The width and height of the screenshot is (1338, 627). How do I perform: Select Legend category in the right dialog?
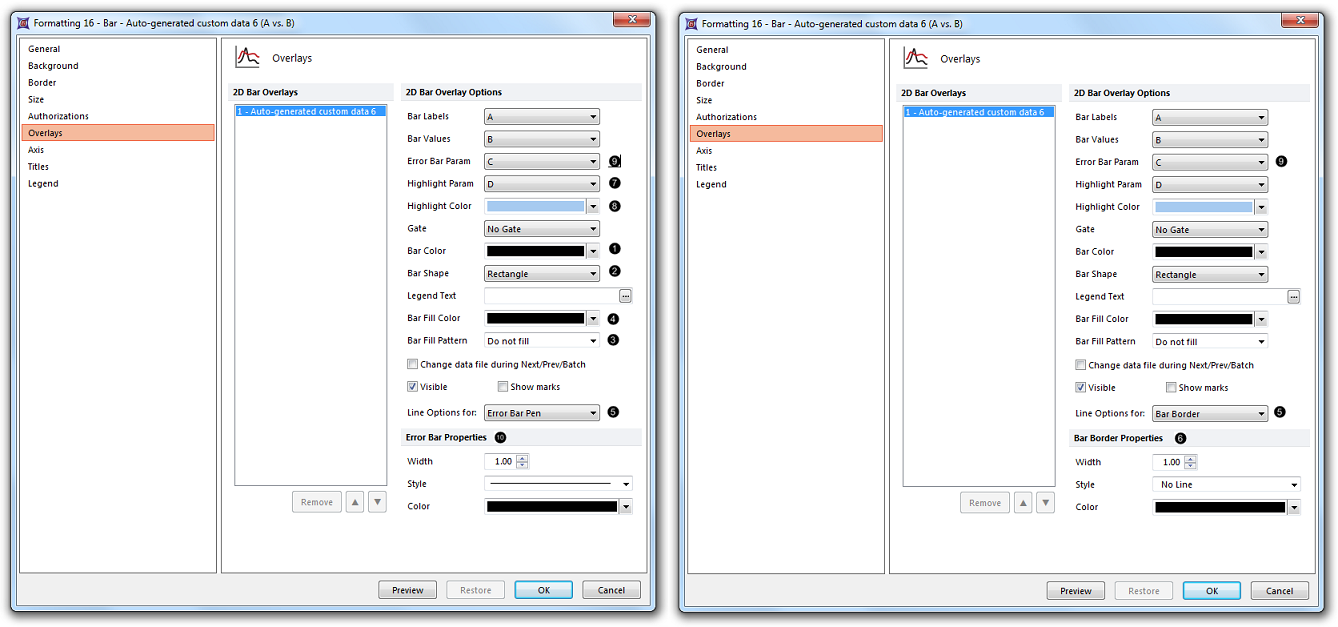point(711,184)
